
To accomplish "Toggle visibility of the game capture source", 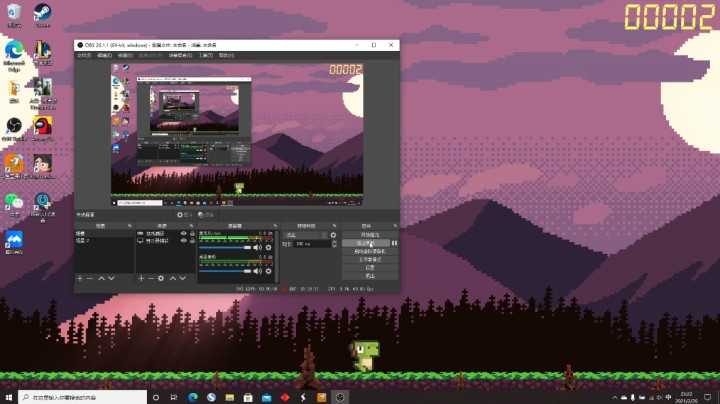I will [184, 234].
